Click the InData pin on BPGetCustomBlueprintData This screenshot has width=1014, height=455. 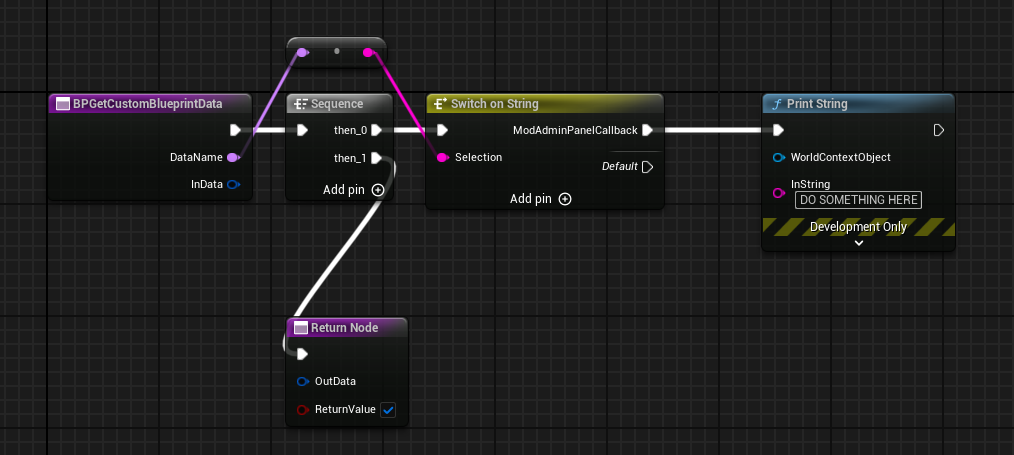[233, 184]
